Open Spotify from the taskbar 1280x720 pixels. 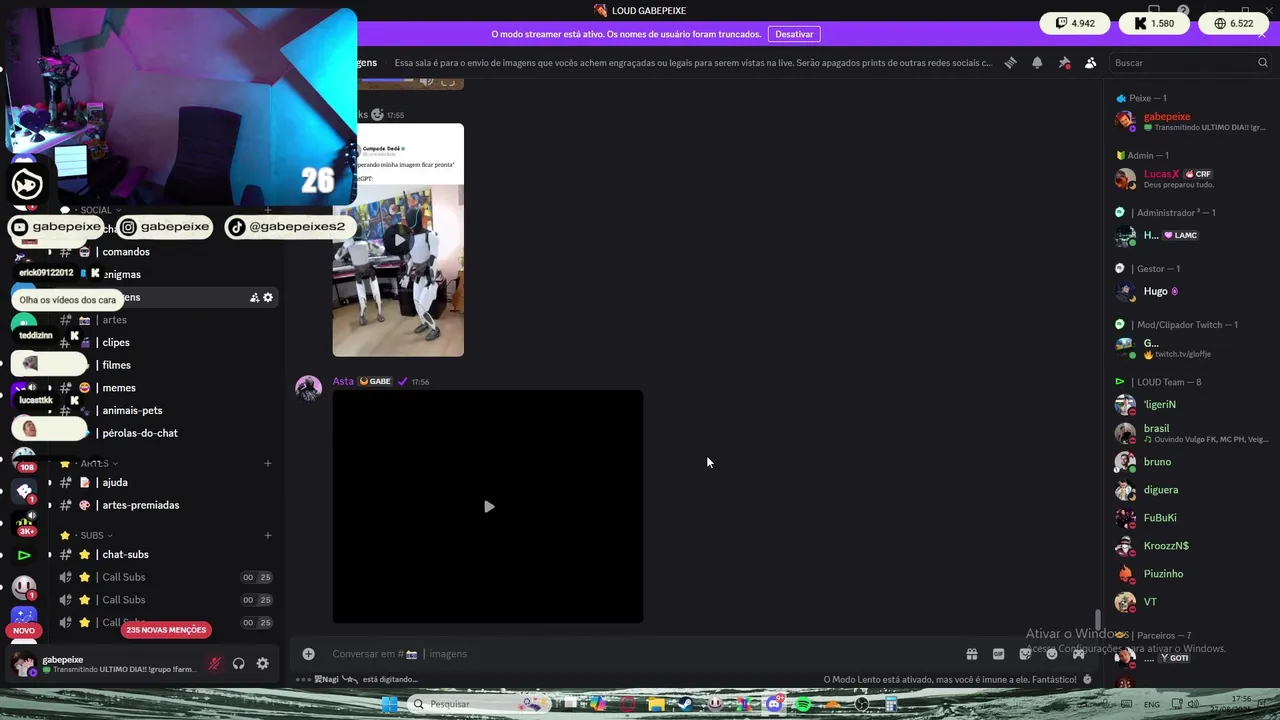coord(803,704)
